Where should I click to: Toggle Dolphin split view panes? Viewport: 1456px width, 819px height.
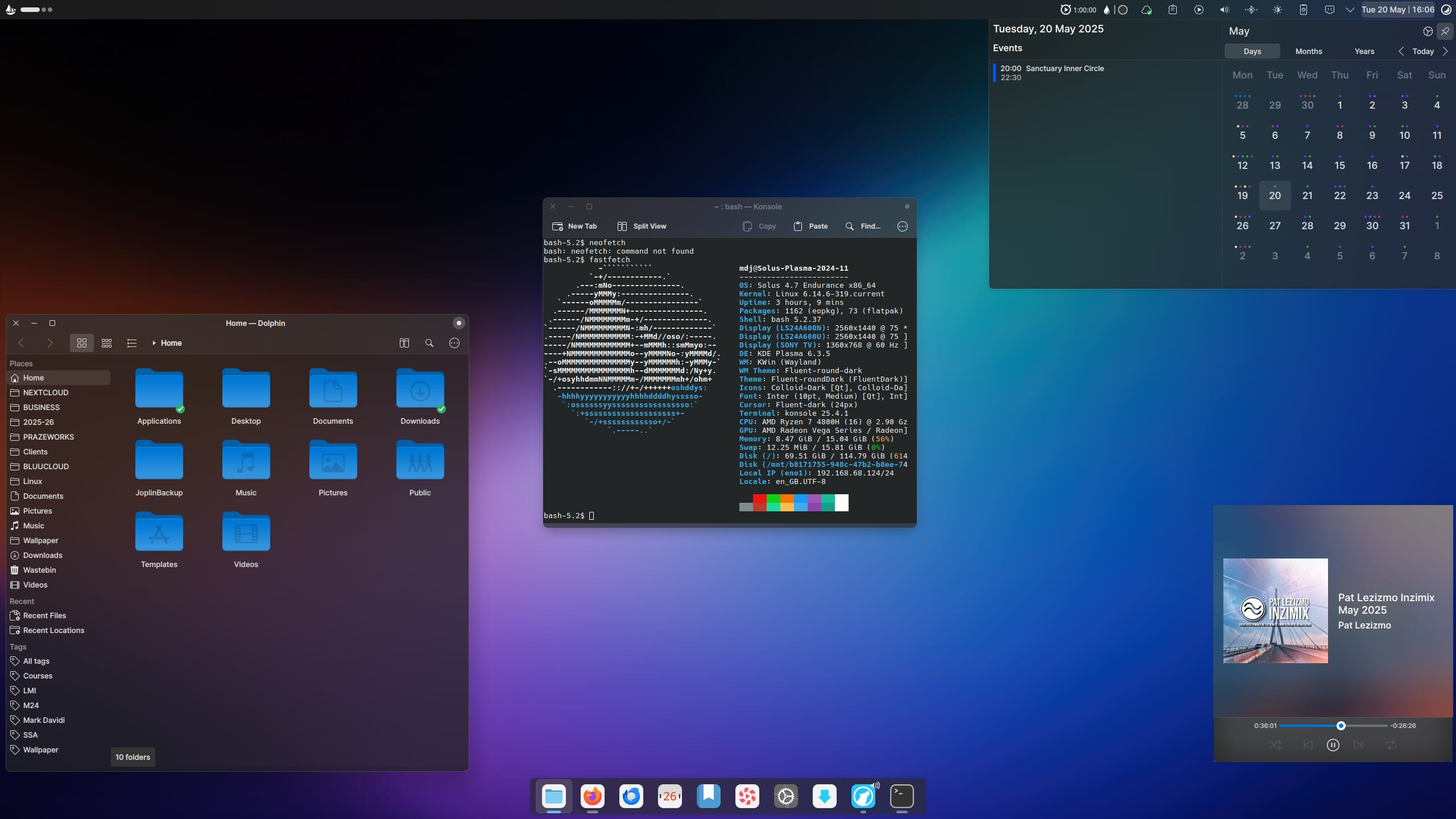404,343
